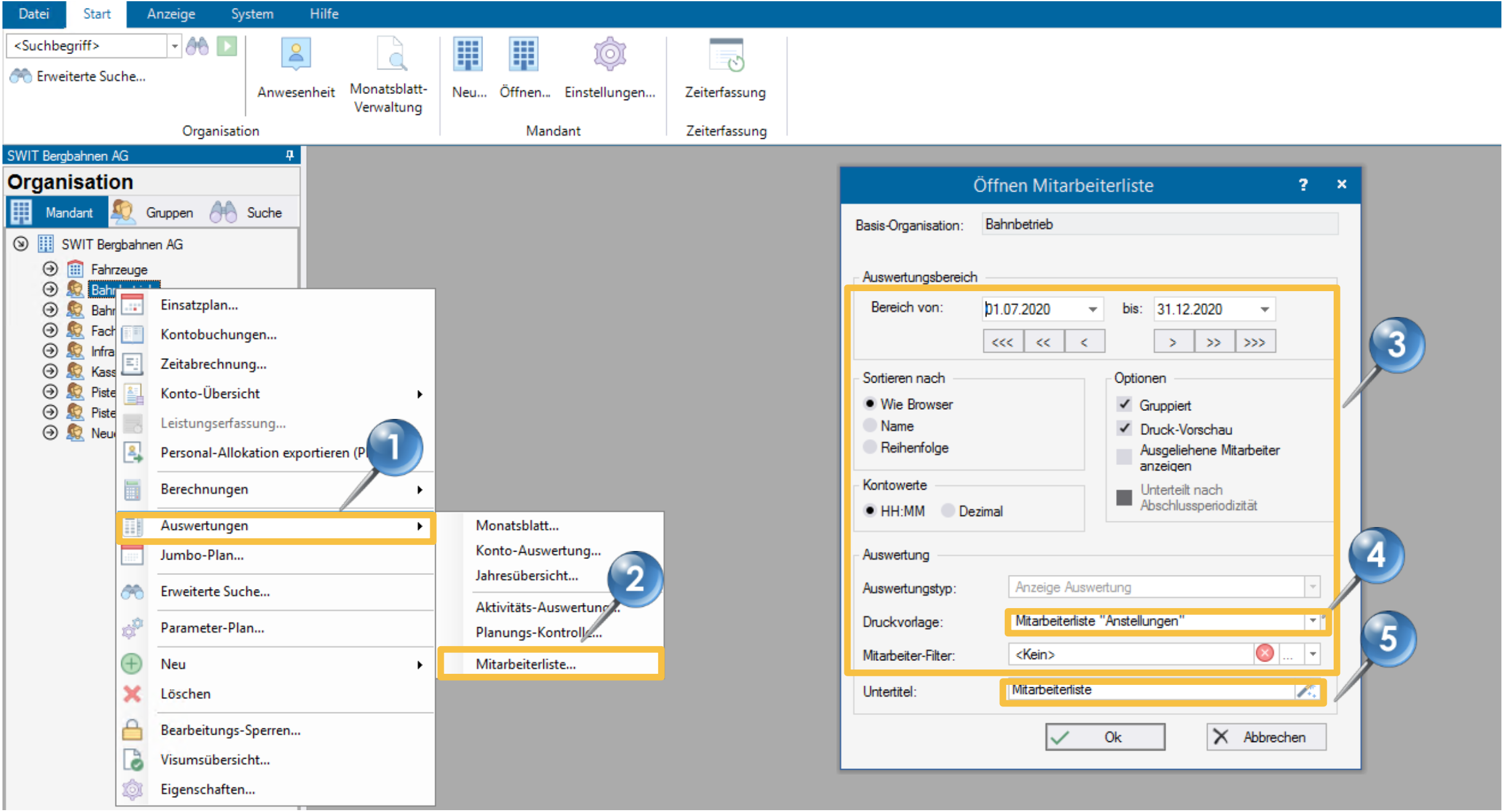This screenshot has height=812, width=1502.
Task: Click the green play search button
Action: 227,46
